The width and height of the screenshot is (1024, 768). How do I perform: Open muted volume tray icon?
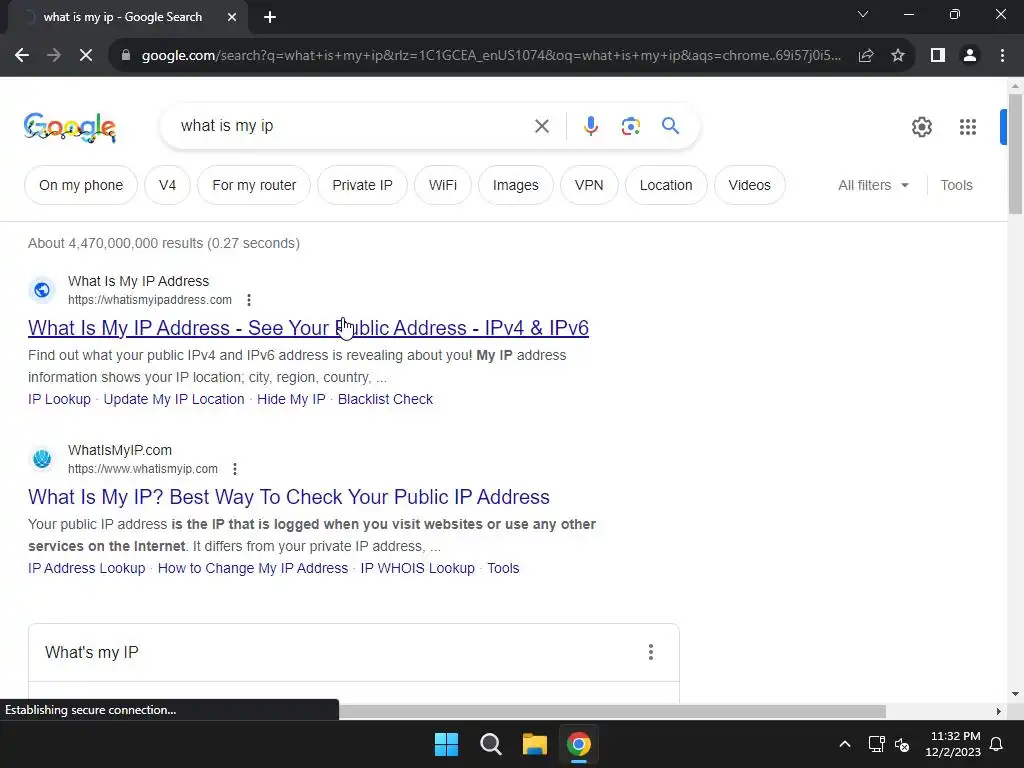pos(902,744)
